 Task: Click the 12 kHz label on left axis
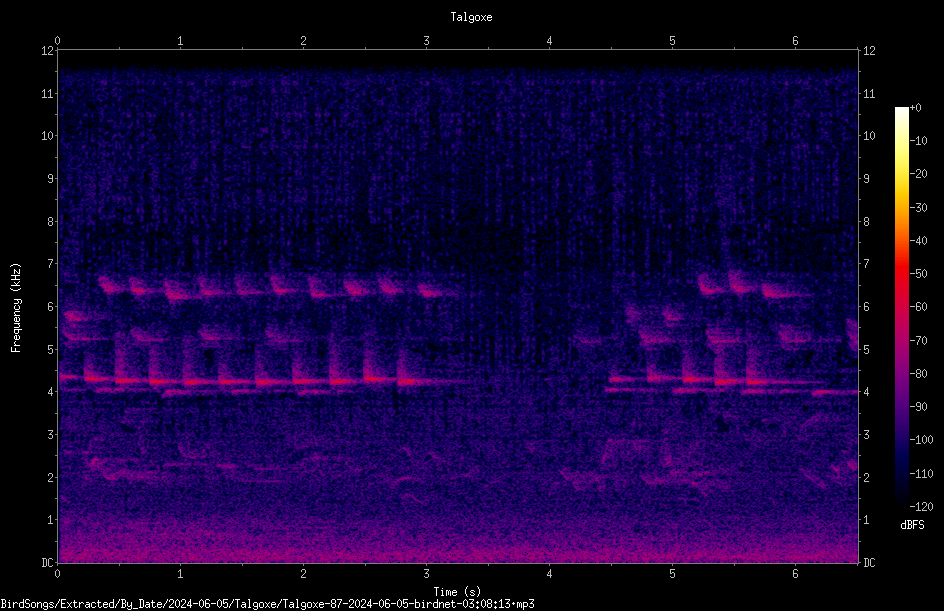tap(48, 51)
